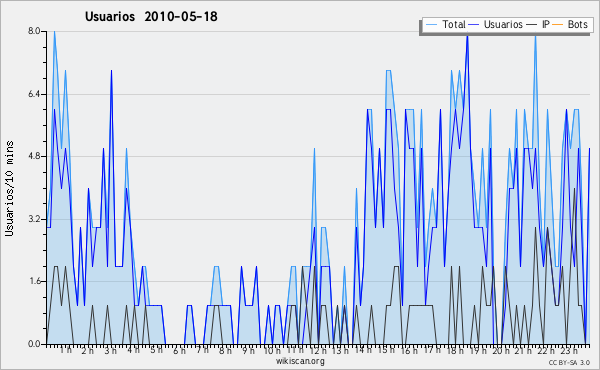Click the '21 h' x-axis label
600x370 pixels.
click(x=523, y=351)
